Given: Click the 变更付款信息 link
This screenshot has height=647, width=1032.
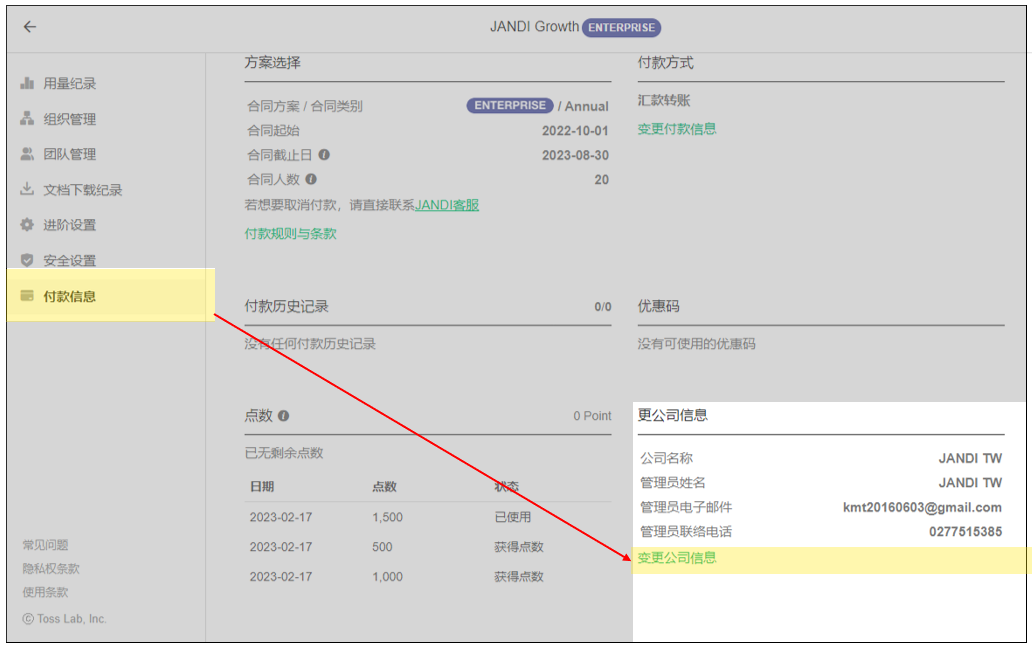Looking at the screenshot, I should pos(677,129).
